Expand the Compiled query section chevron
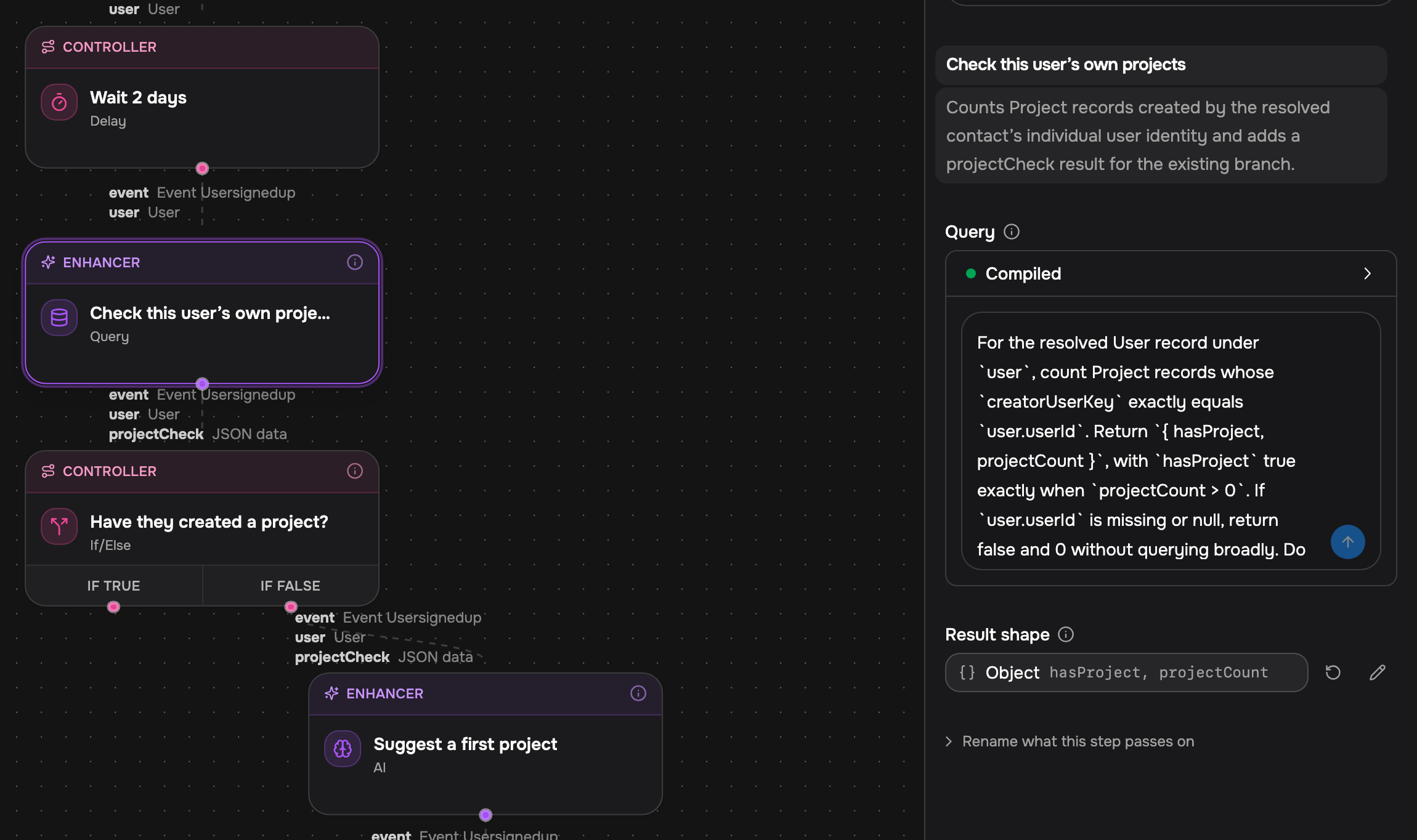The width and height of the screenshot is (1417, 840). [x=1367, y=273]
